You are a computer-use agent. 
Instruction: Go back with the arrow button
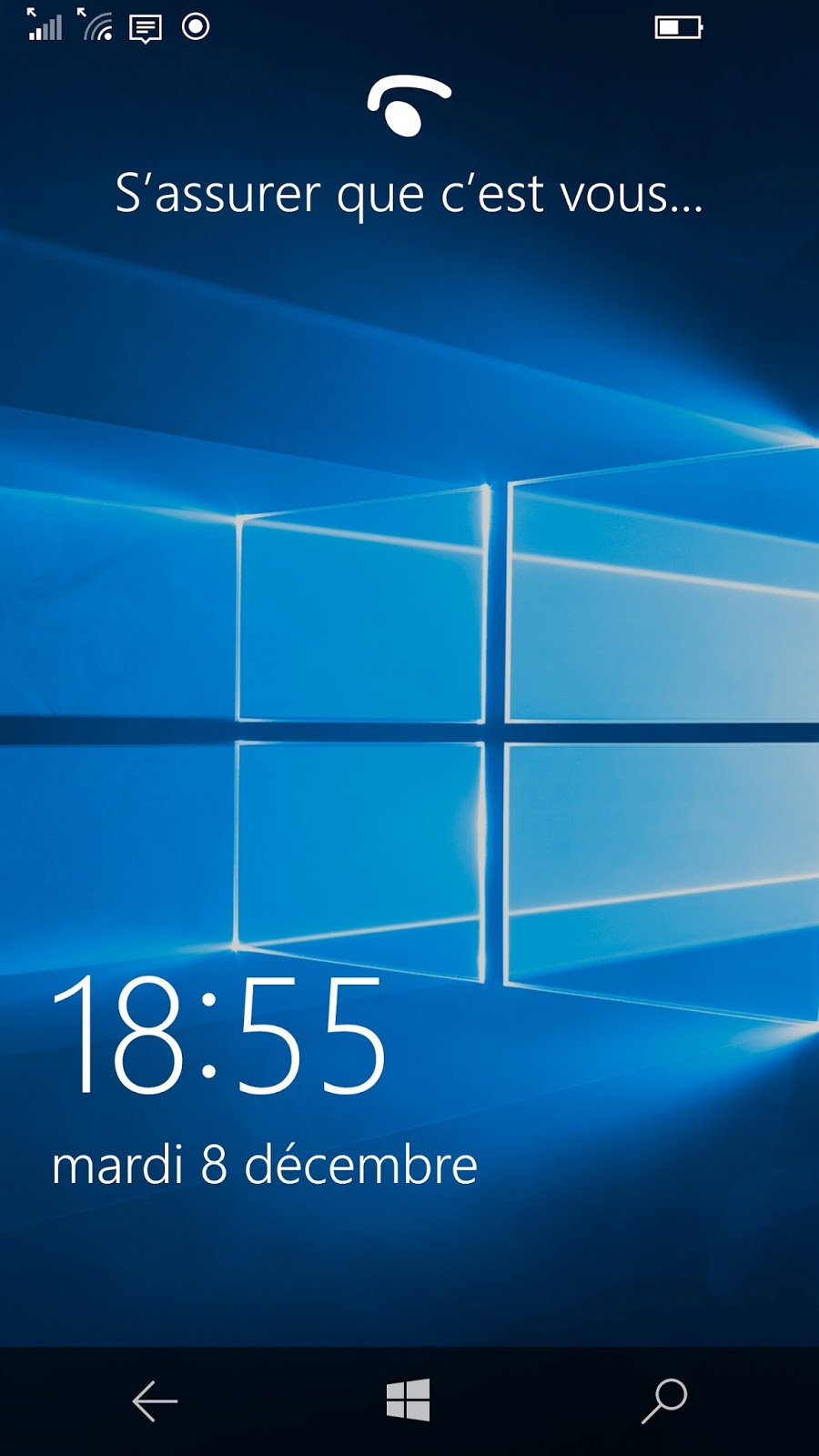(x=155, y=1401)
